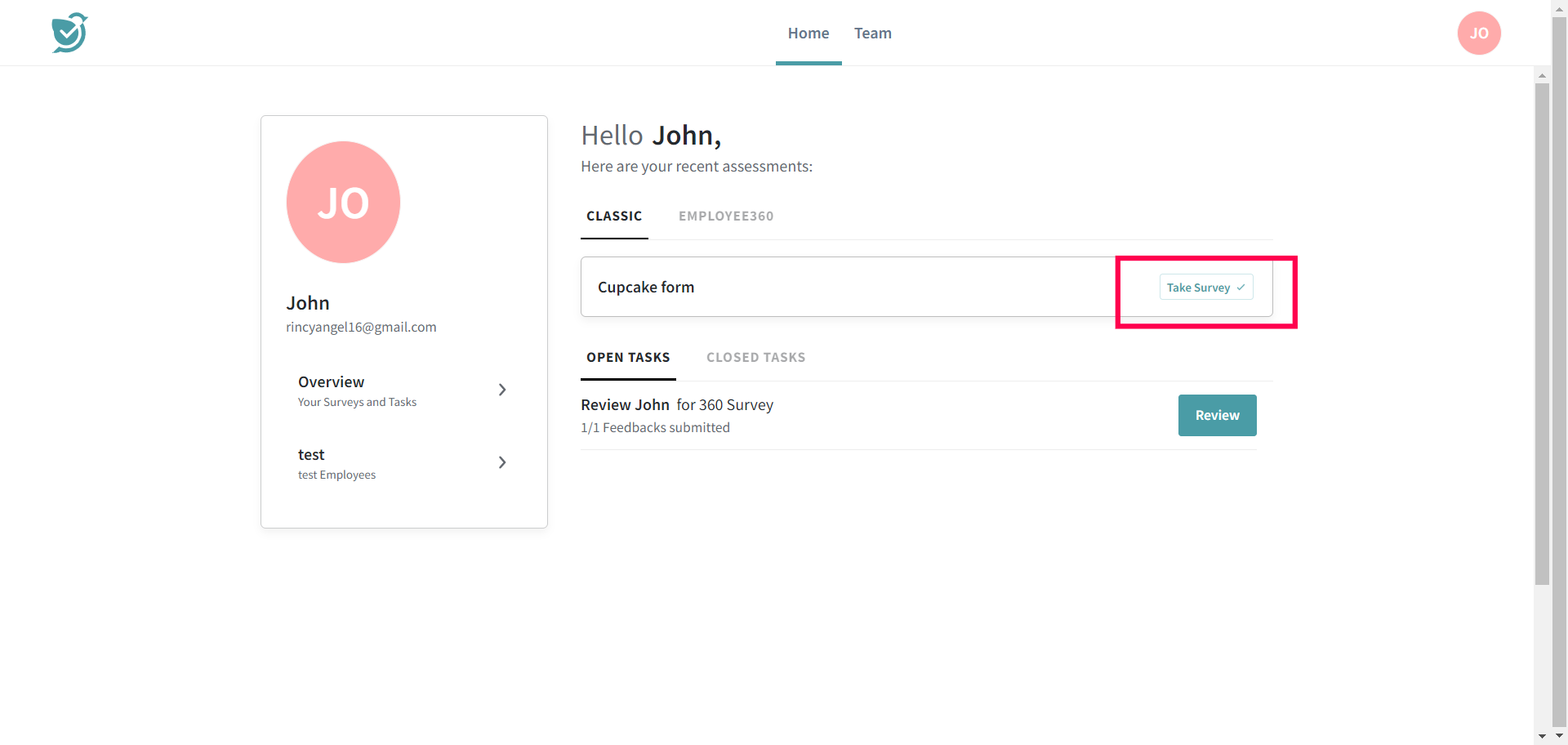This screenshot has width=1568, height=745.
Task: Click the checkmark icon on Take Survey
Action: tap(1241, 288)
